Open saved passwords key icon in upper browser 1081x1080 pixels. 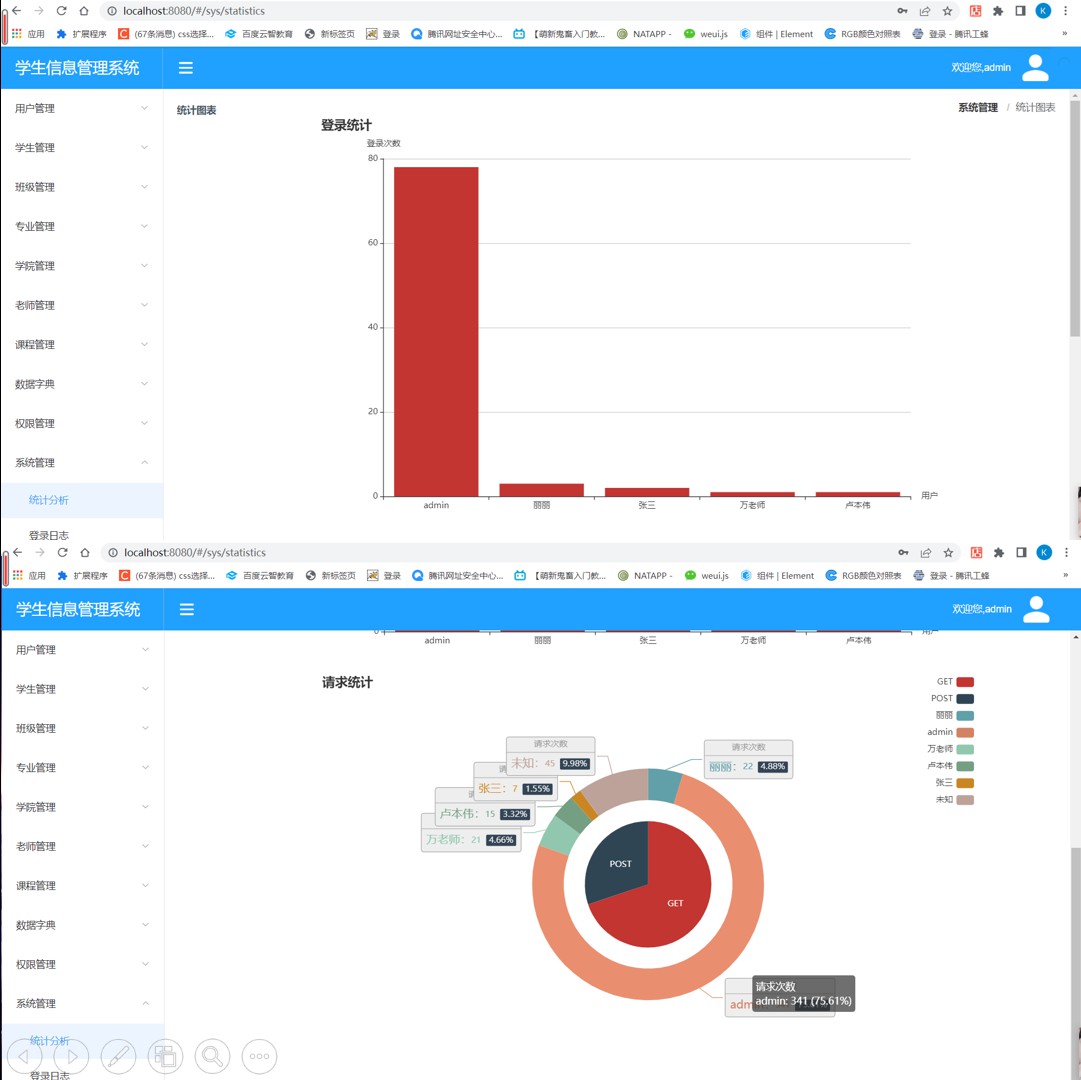pyautogui.click(x=902, y=11)
